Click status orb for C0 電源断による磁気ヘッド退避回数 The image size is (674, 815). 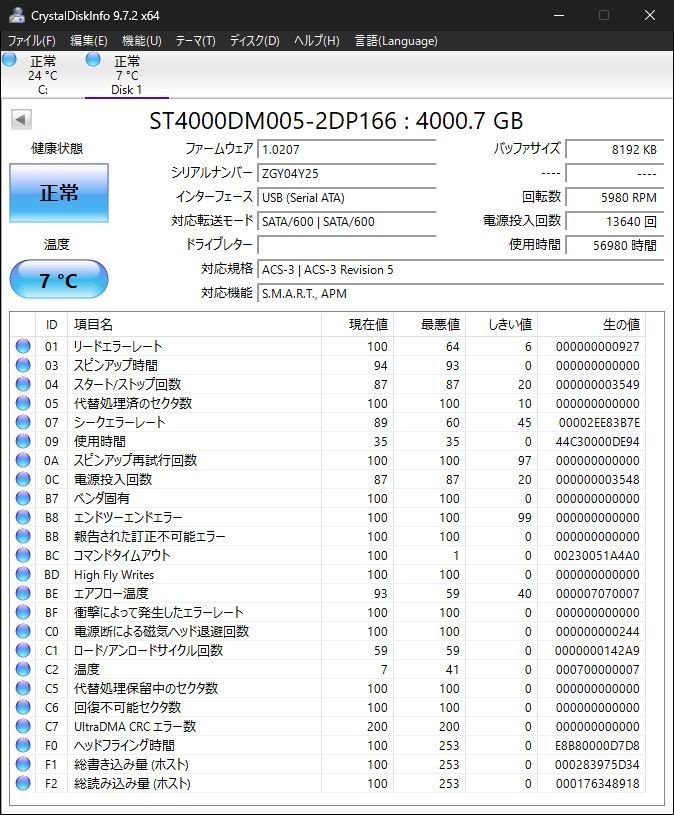coord(23,631)
